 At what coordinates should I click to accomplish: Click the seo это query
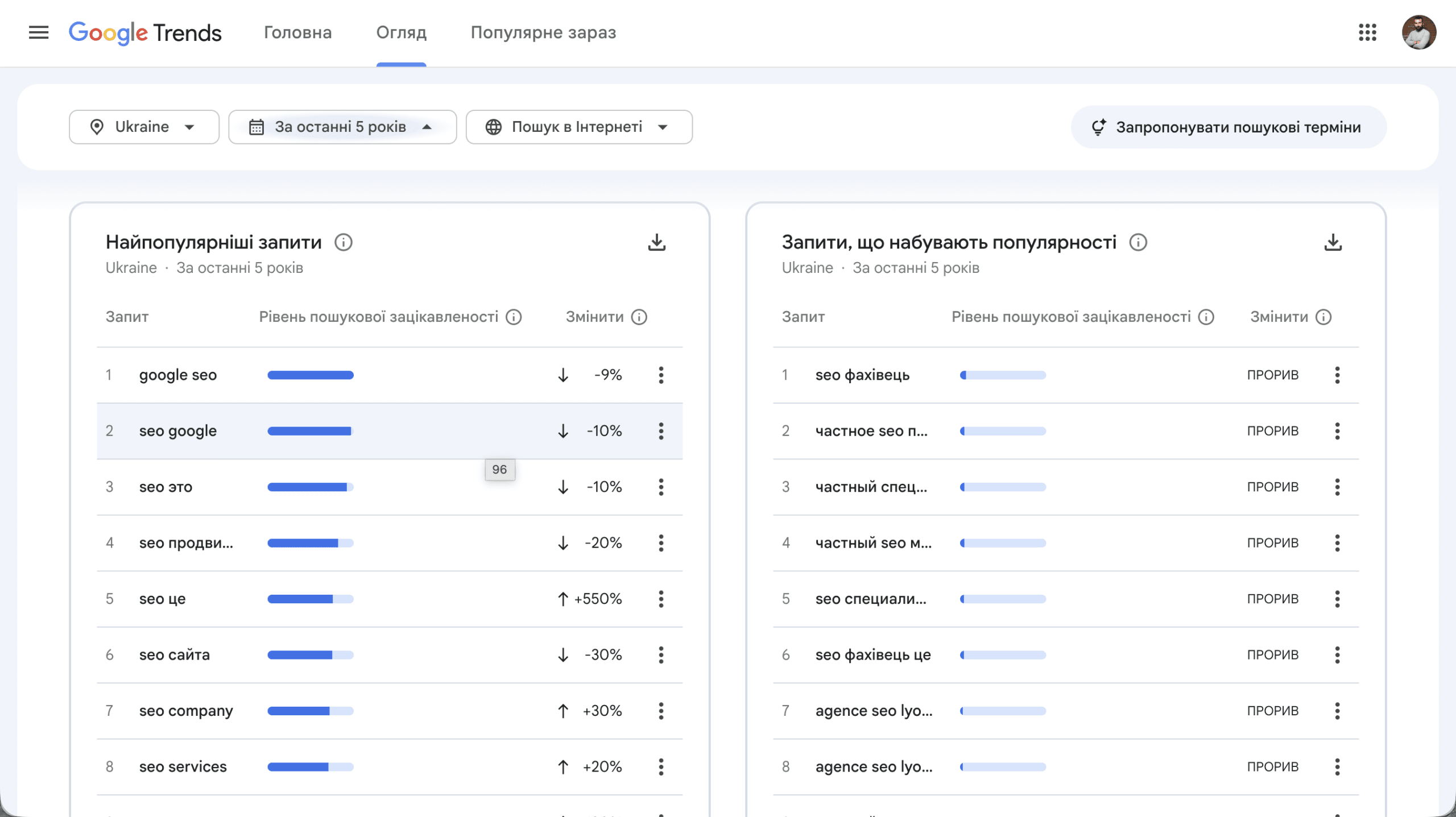[166, 487]
